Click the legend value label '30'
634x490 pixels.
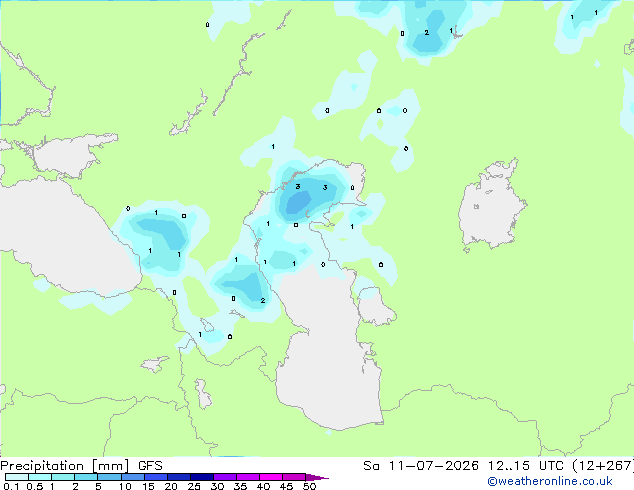point(217,486)
